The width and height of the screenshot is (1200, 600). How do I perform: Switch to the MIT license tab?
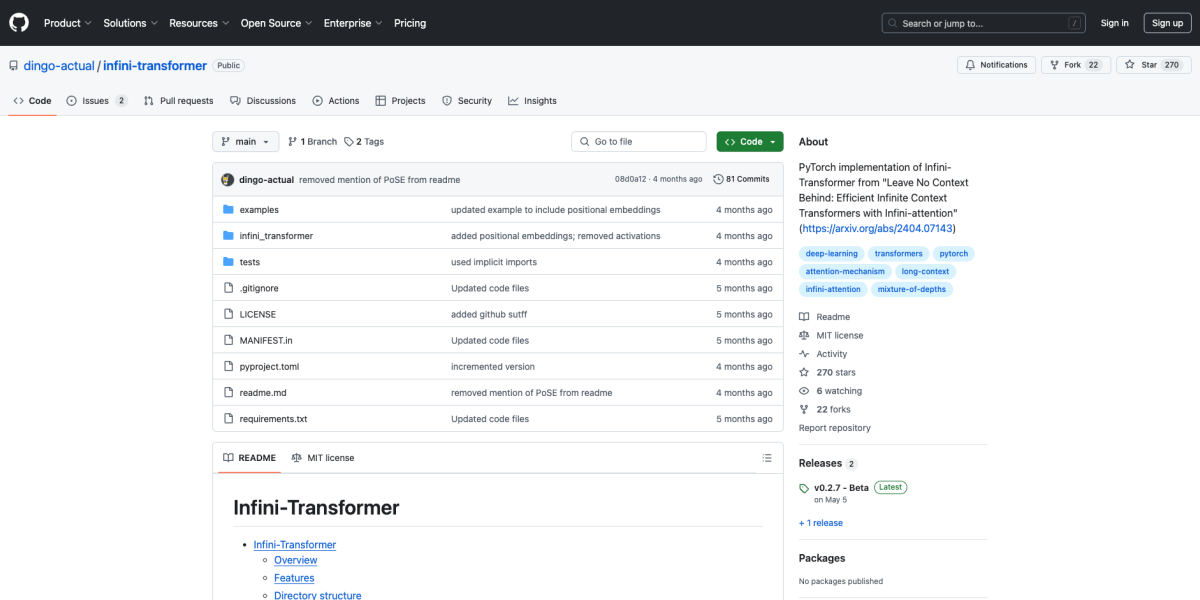[322, 458]
